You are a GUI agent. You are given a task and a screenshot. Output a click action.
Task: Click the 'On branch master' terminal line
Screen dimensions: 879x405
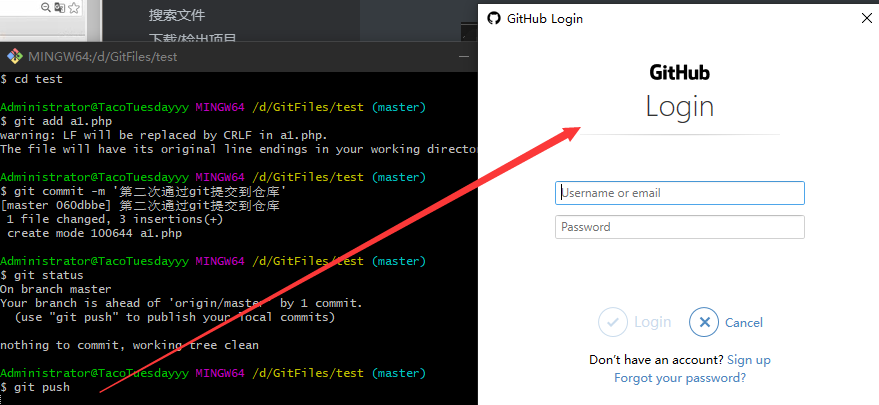(x=56, y=289)
